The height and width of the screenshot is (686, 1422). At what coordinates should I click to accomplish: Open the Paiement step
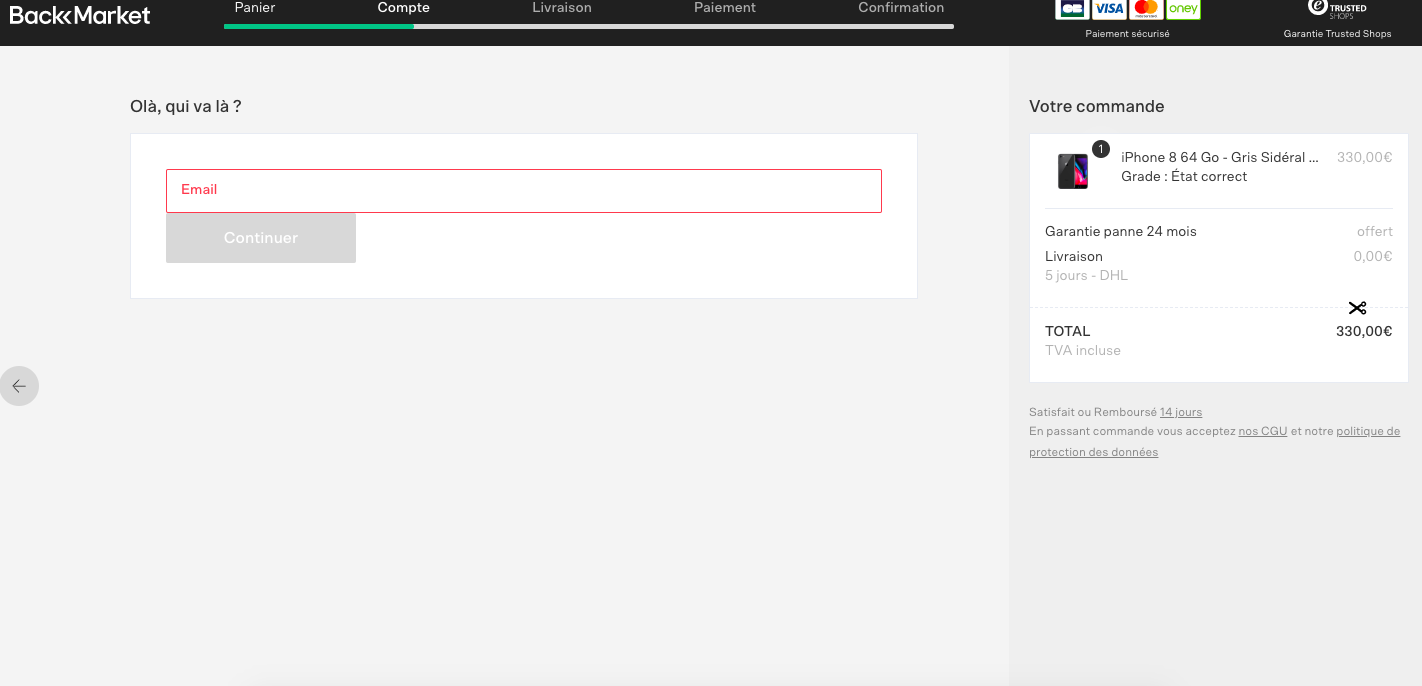(x=725, y=8)
